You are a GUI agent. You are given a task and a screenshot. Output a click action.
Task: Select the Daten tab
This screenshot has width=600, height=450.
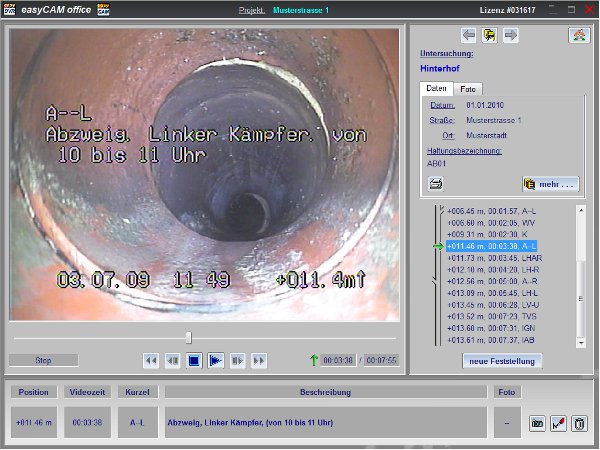(437, 89)
